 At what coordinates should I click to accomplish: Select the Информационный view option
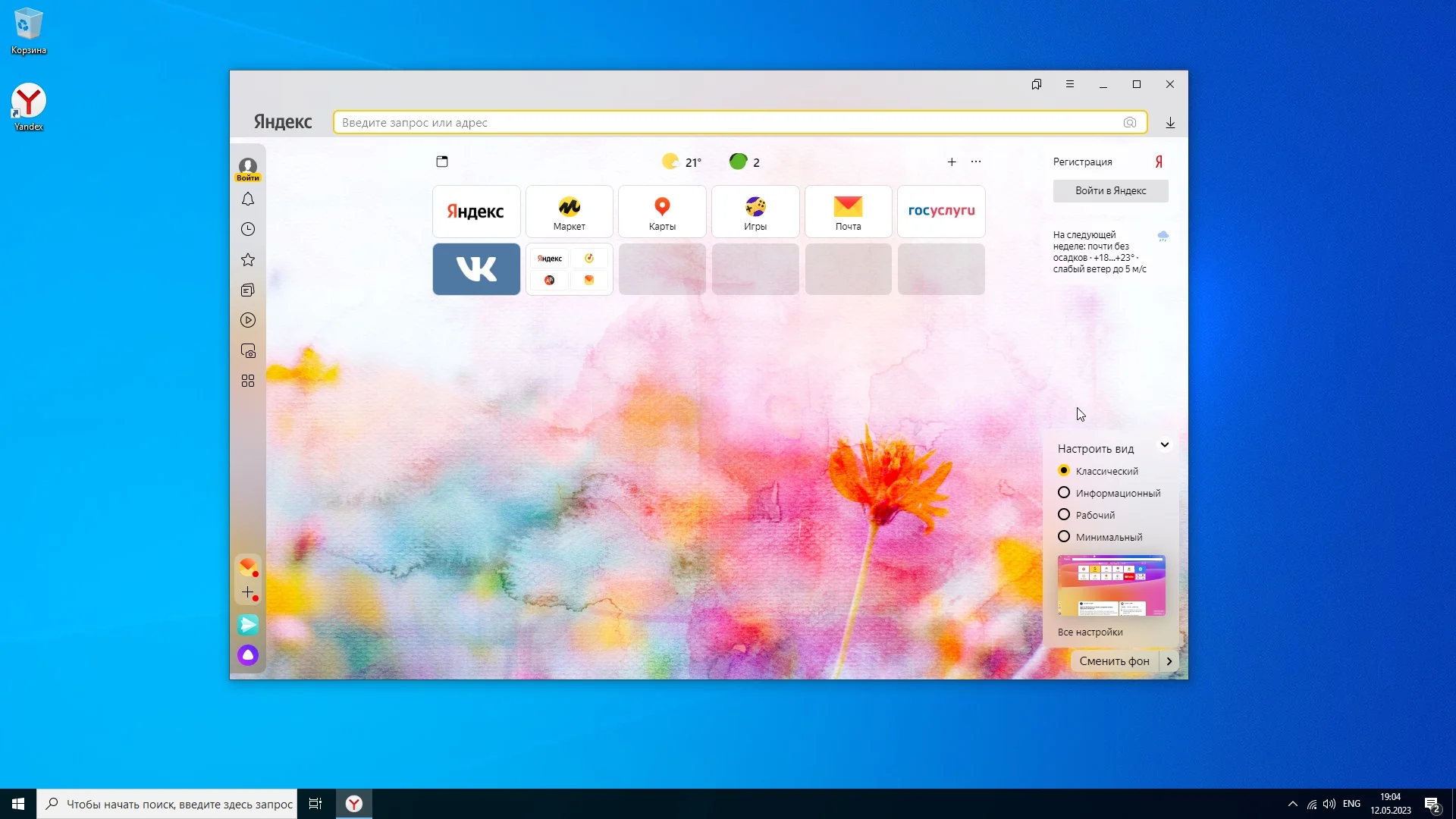(x=1064, y=493)
